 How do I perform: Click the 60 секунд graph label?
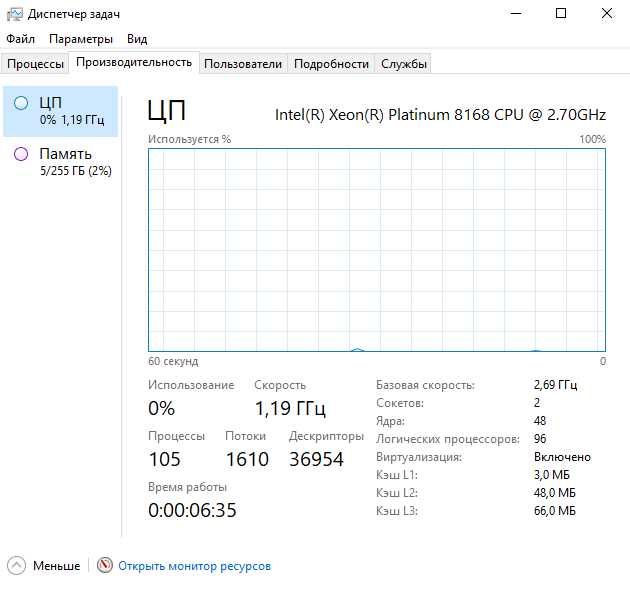[173, 361]
